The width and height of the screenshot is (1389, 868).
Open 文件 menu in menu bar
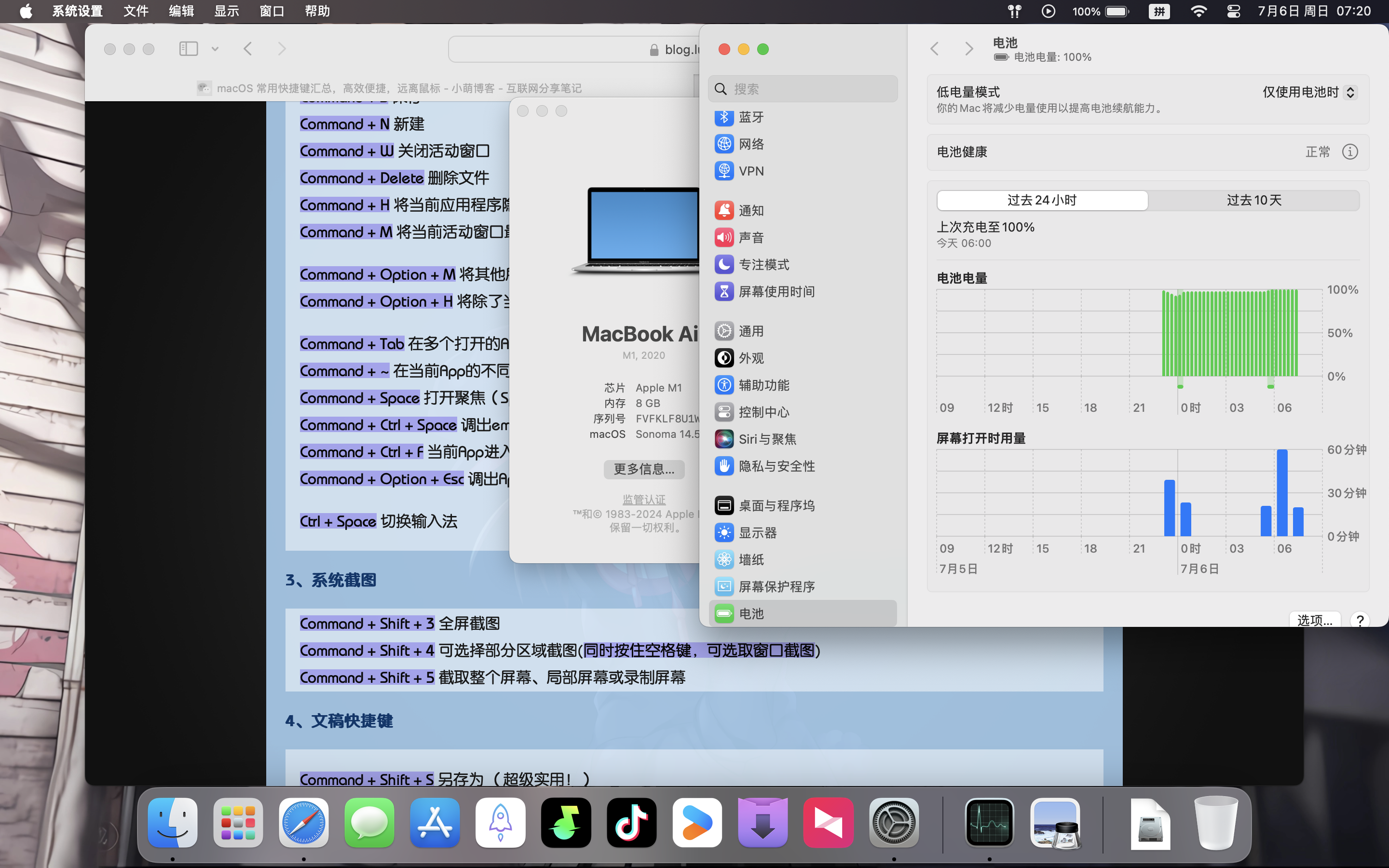[x=136, y=11]
